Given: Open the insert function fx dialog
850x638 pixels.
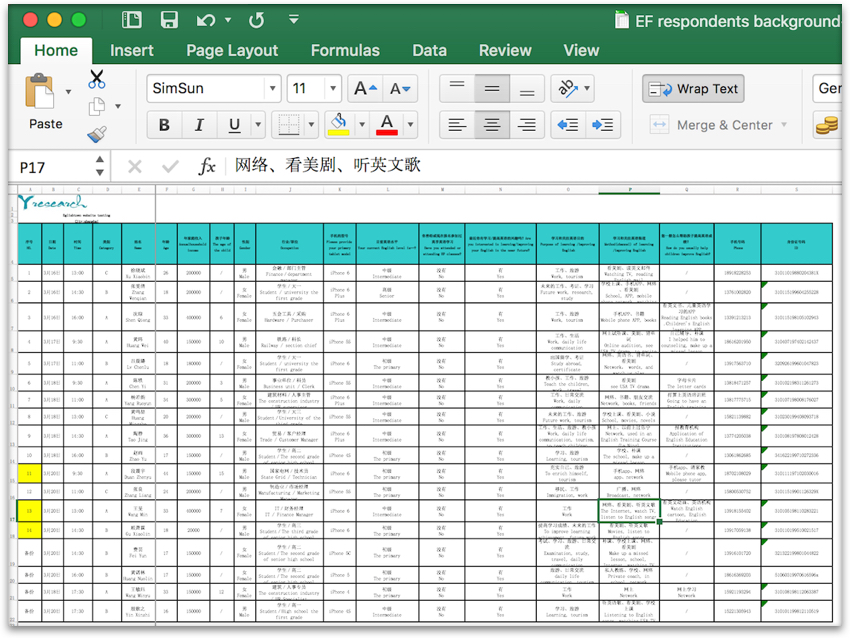Looking at the screenshot, I should (x=207, y=166).
